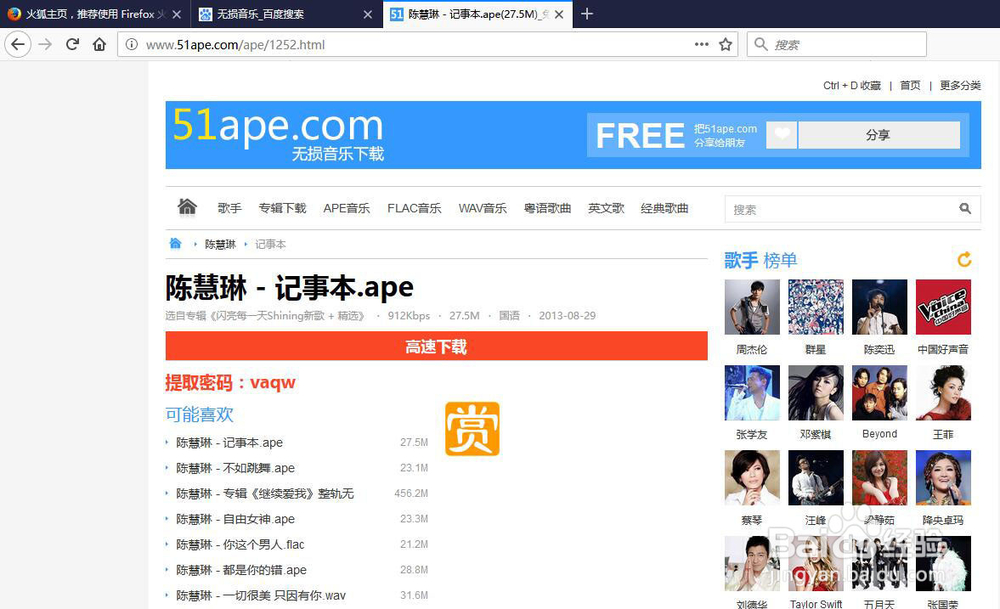Screen dimensions: 1000x609
Task: Open 陈奕迅 singer thumbnail
Action: [x=879, y=307]
